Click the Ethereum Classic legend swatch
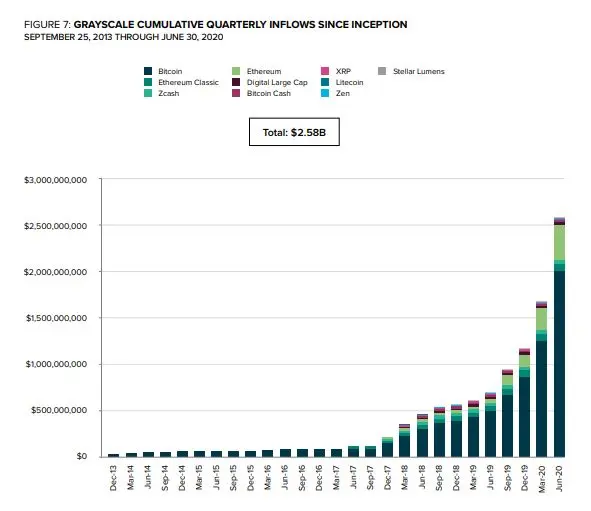 [x=148, y=82]
